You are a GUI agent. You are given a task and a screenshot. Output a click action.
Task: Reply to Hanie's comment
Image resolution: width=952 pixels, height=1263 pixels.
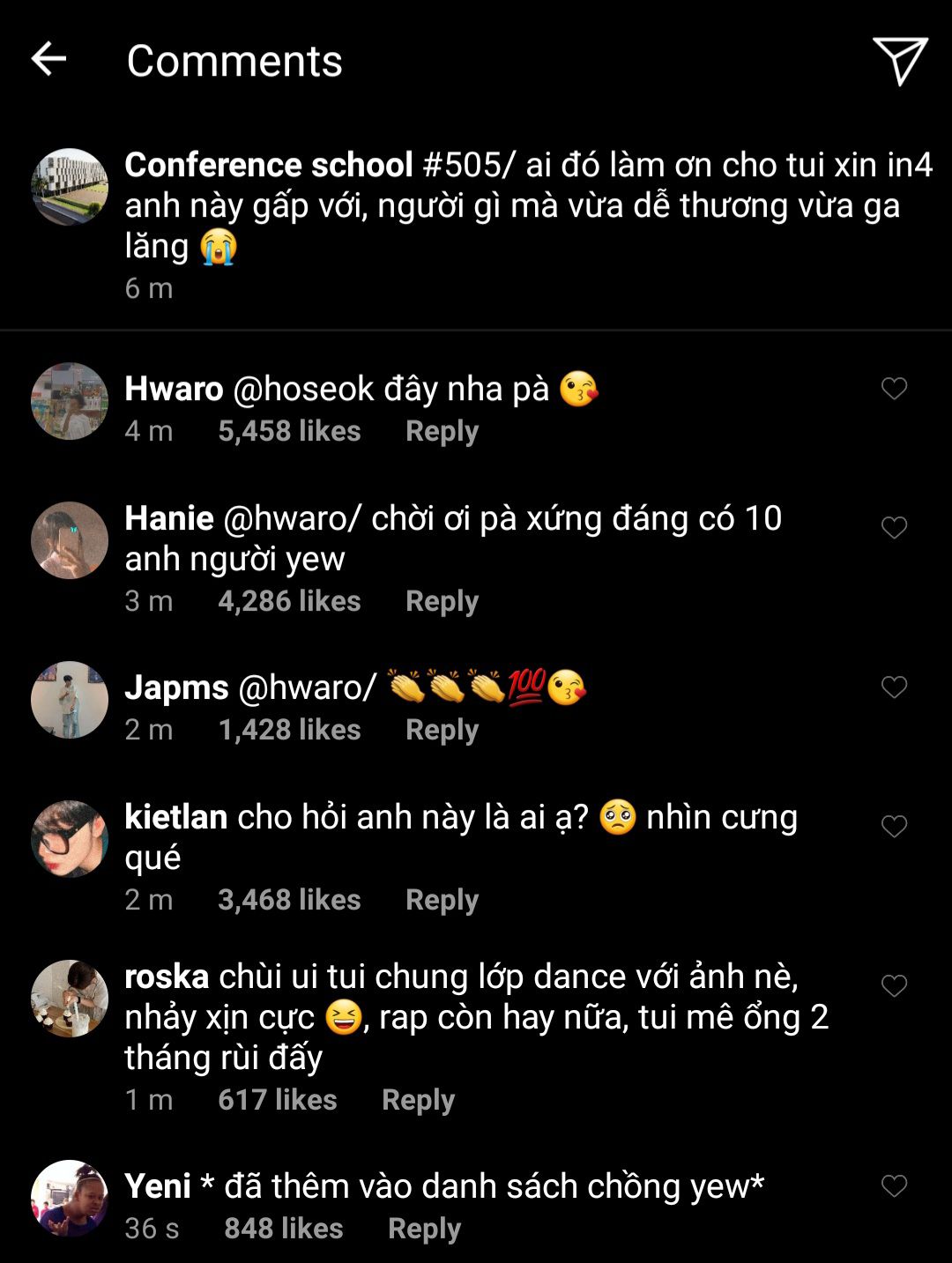442,601
